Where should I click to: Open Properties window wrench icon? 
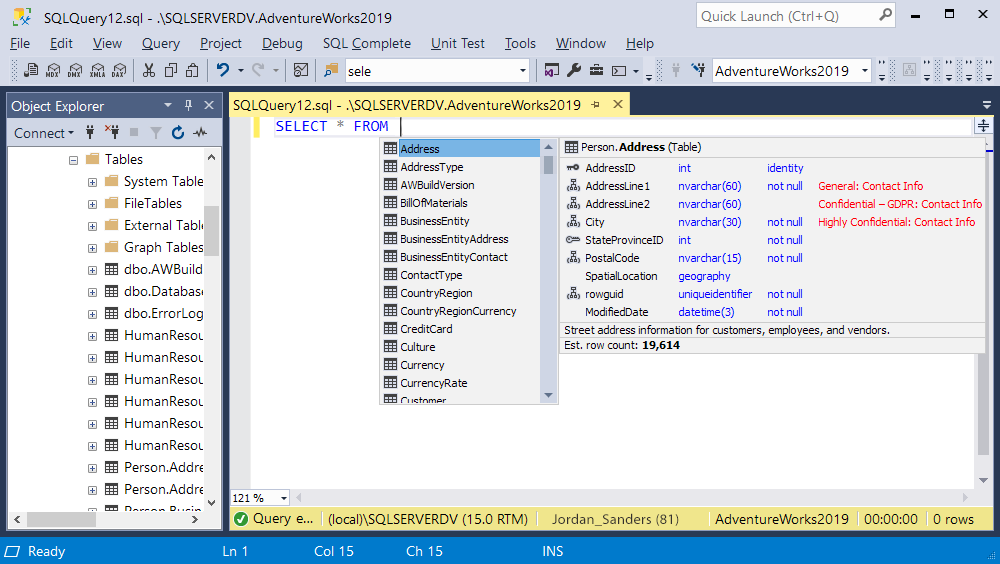click(574, 70)
